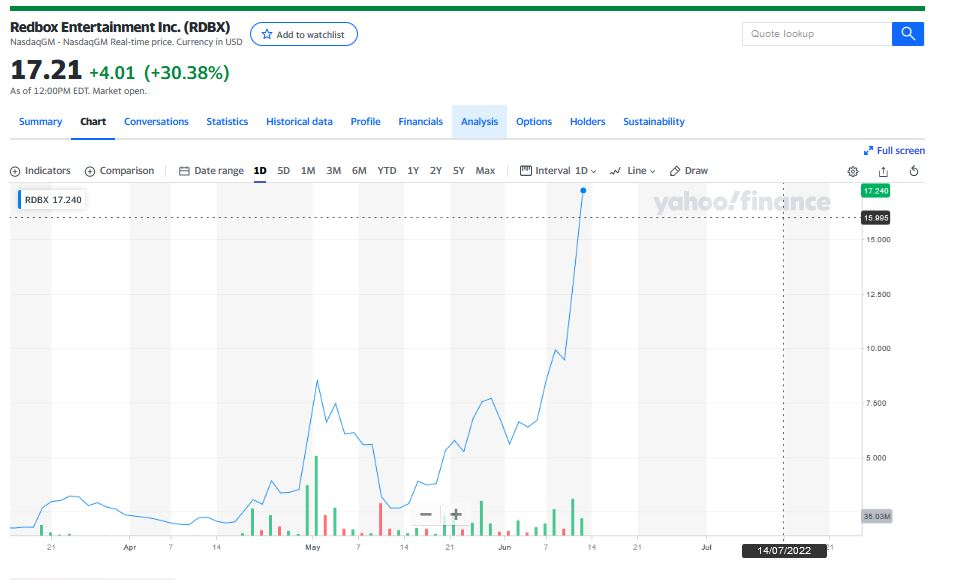Click the plus icon next to Indicators
This screenshot has width=967, height=580.
[x=15, y=172]
